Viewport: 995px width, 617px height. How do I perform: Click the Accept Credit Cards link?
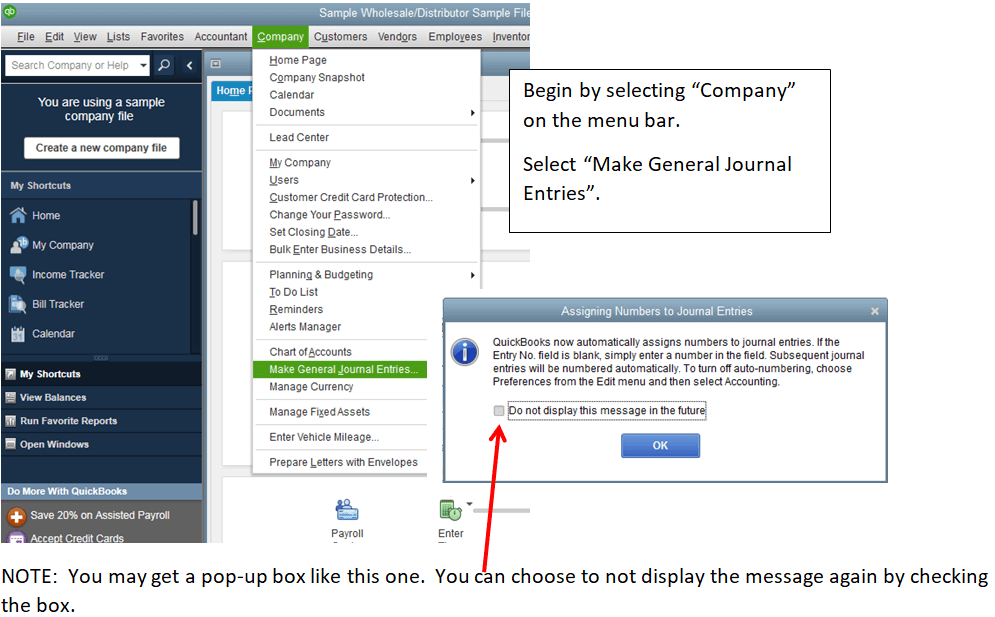click(77, 538)
